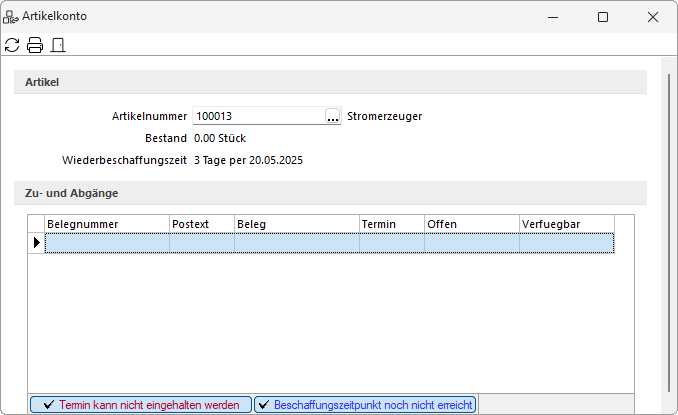Click the Termin column header
678x415 pixels.
[391, 224]
